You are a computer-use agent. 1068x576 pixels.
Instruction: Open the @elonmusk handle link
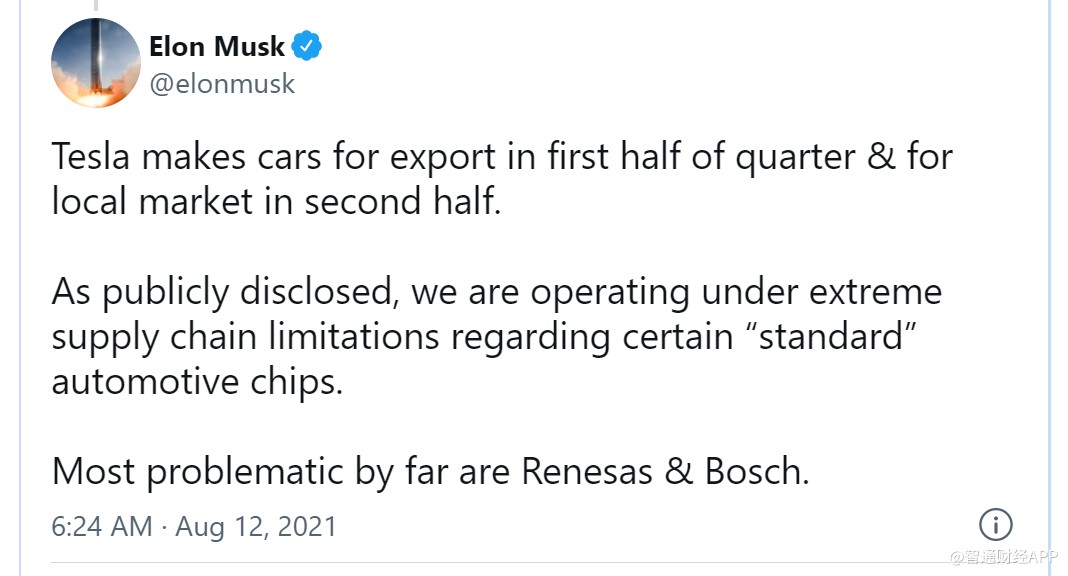pyautogui.click(x=222, y=84)
